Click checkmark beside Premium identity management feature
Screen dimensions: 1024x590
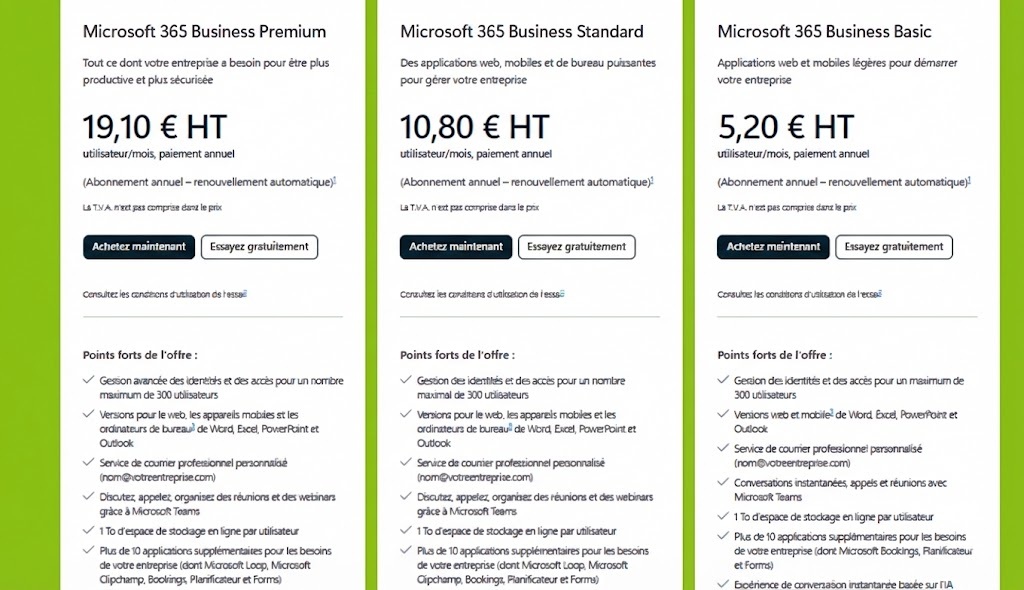click(91, 380)
